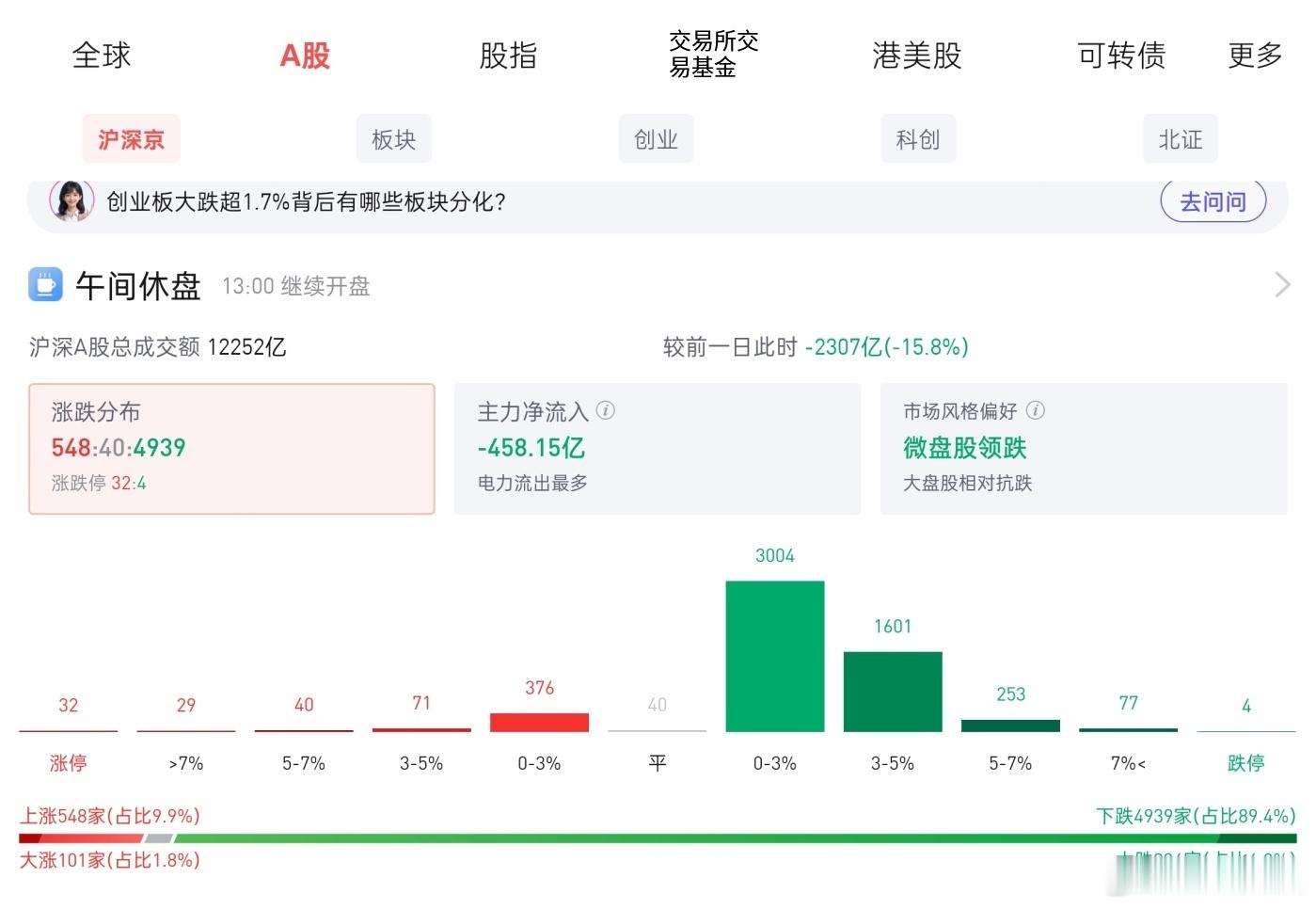Switch to the 板块 sub-tab

click(393, 139)
